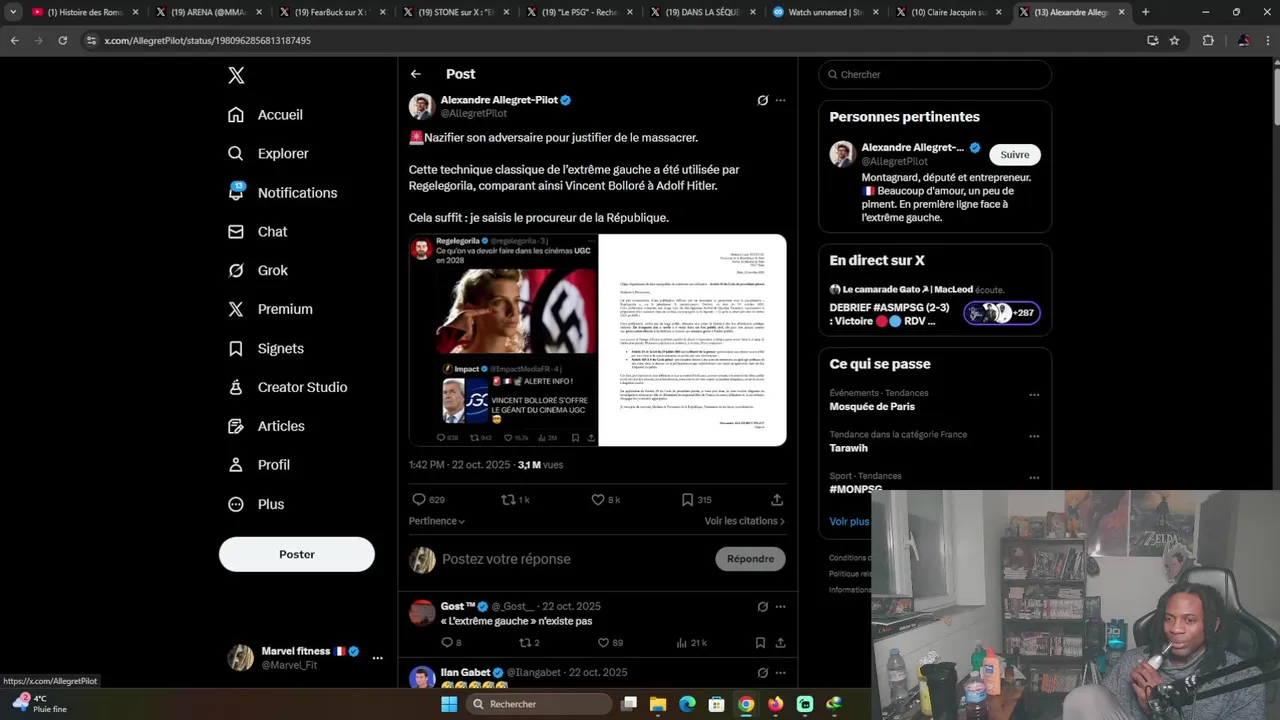Open File Explorer from taskbar
Viewport: 1280px width, 720px height.
point(658,704)
